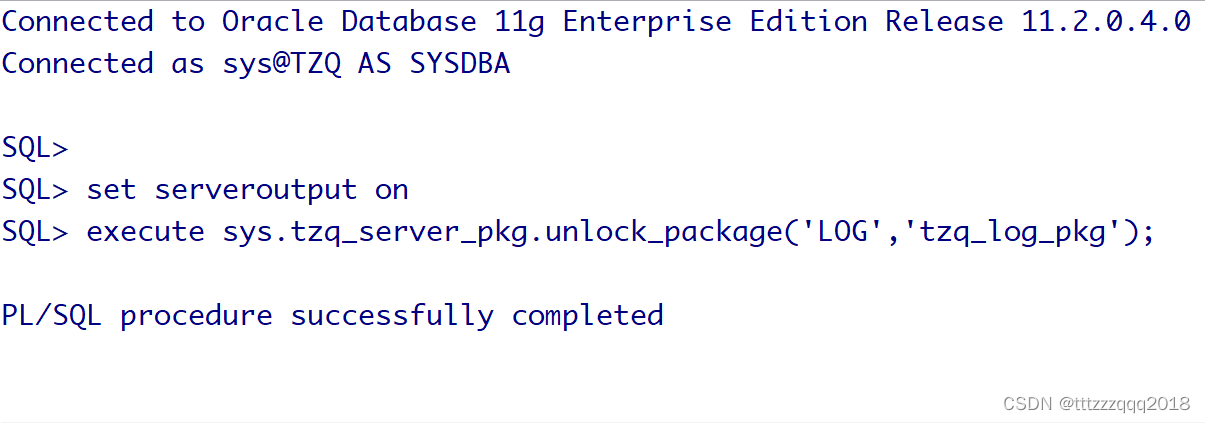
Task: Click the 'Connected as sys@TZQ' line
Action: (x=256, y=64)
